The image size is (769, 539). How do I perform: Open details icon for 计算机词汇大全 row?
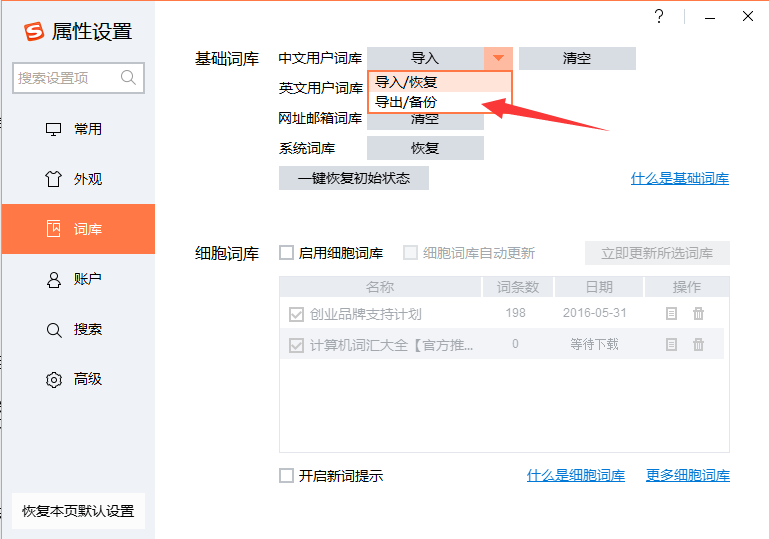tap(672, 344)
